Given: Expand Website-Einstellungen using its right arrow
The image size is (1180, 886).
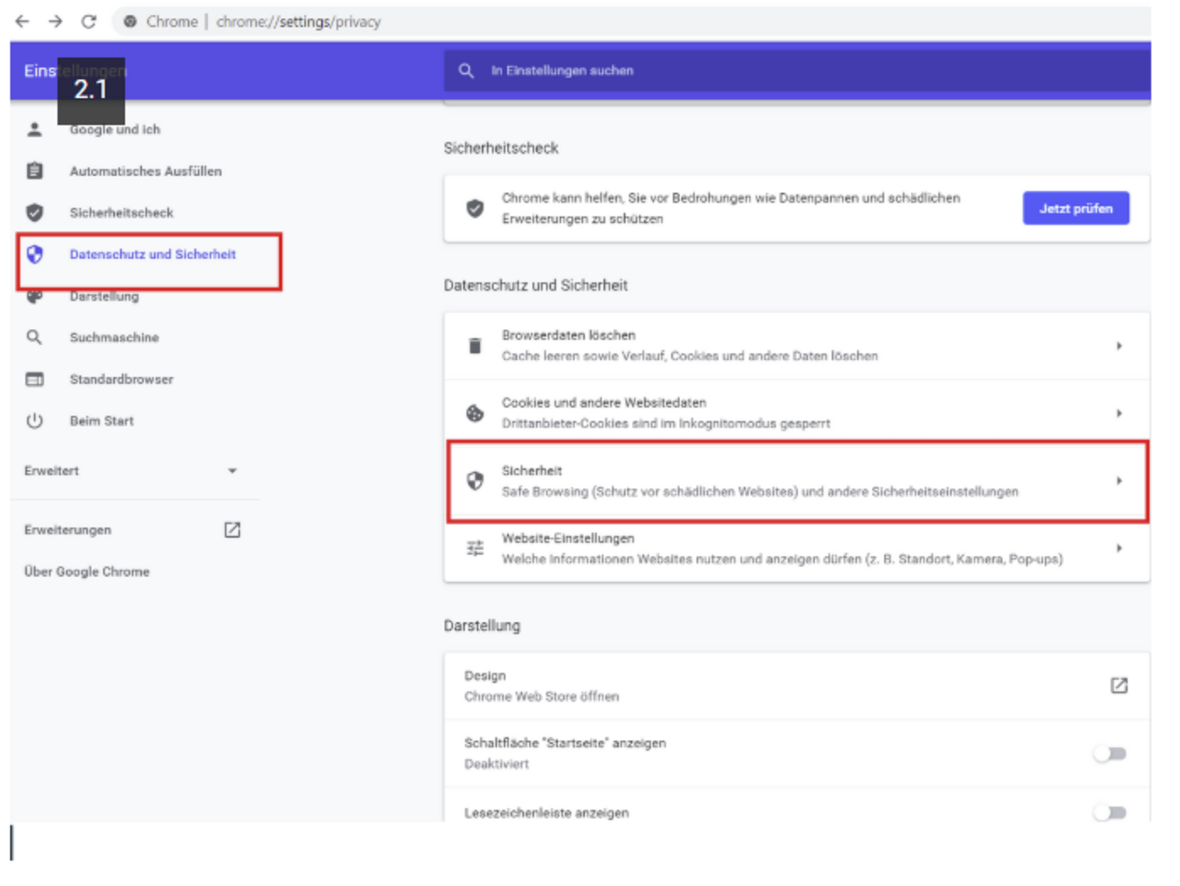Looking at the screenshot, I should coord(1119,549).
